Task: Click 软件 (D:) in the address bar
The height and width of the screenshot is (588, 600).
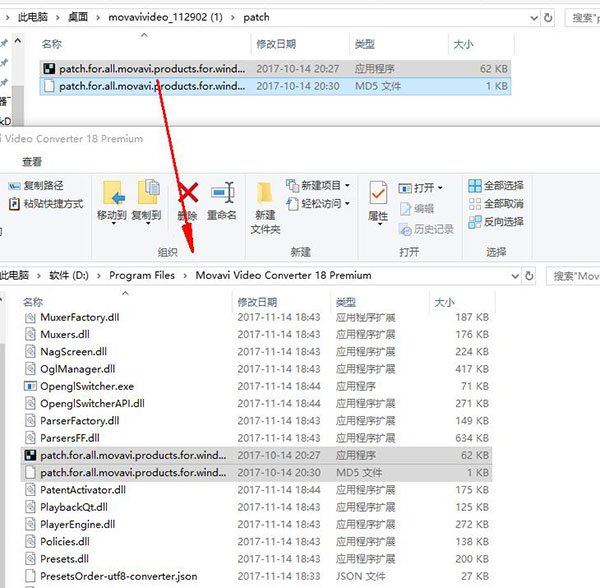Action: click(x=69, y=275)
